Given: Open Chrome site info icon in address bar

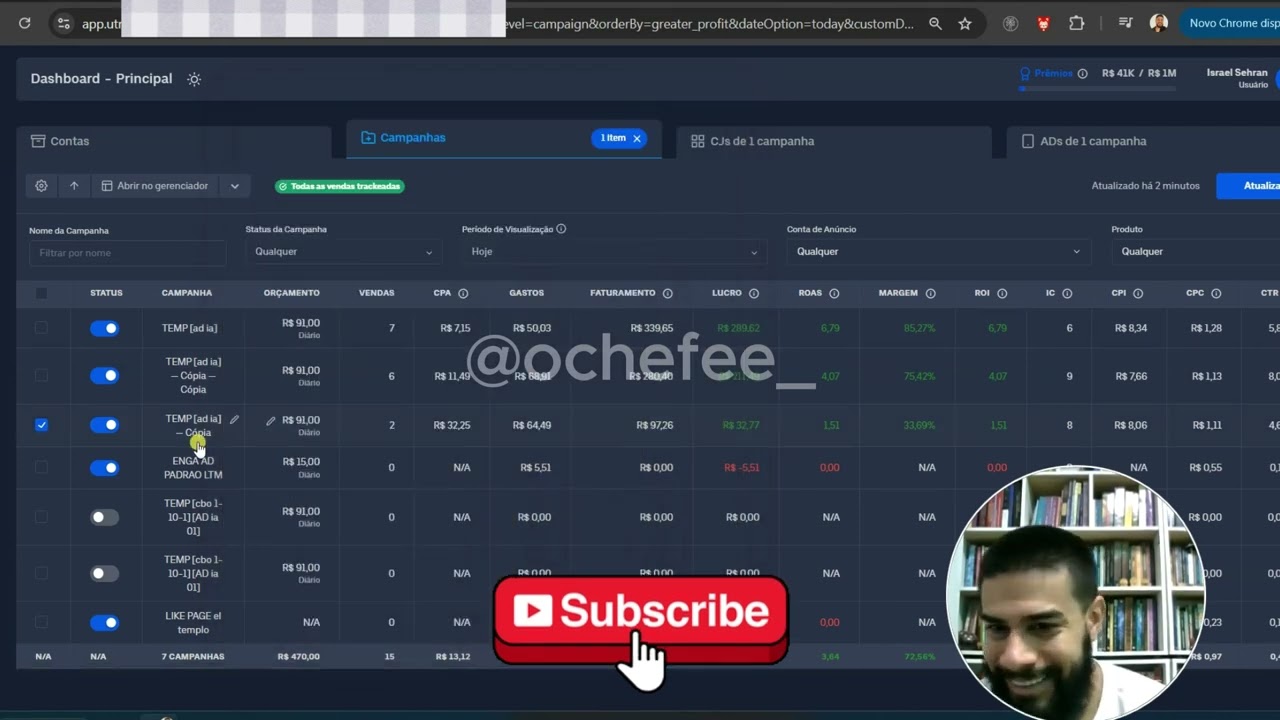Looking at the screenshot, I should 64,23.
